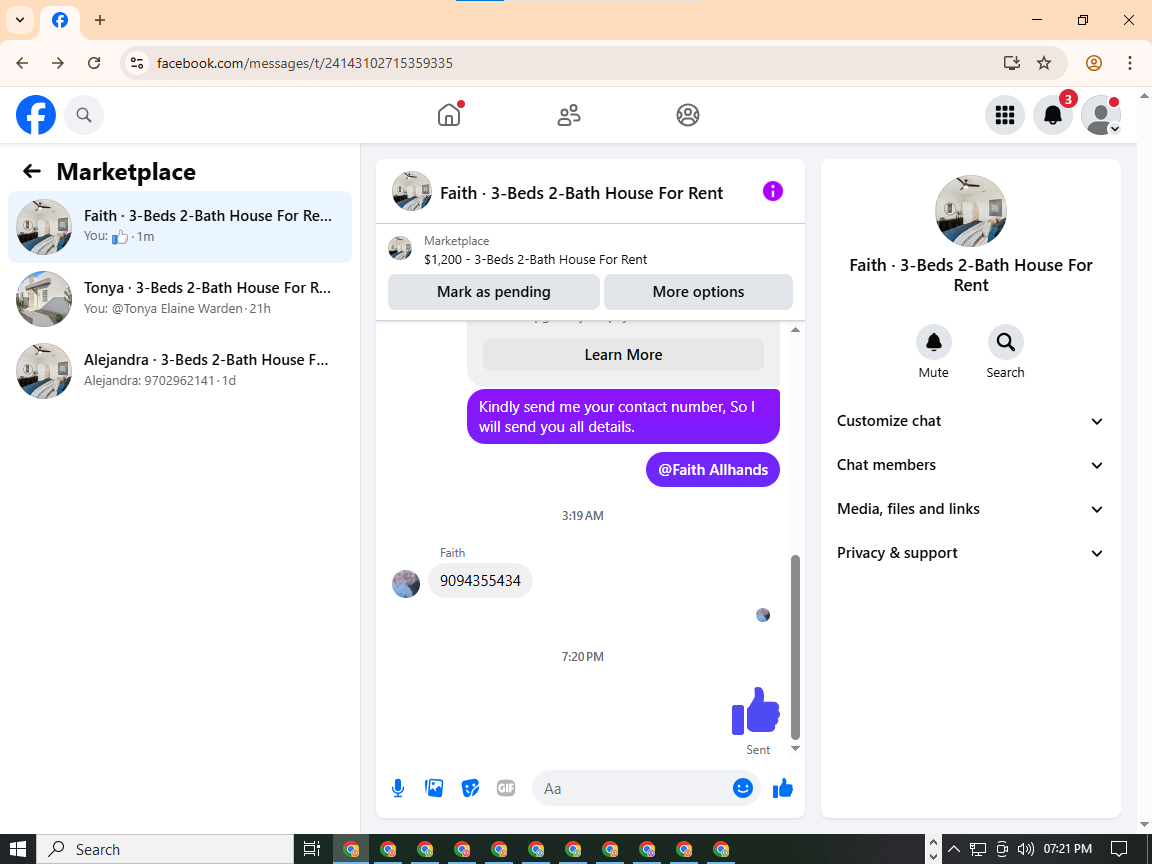Screen dimensions: 1152x864
Task: Click the seen-by avatar under Faith's message
Action: tap(763, 615)
